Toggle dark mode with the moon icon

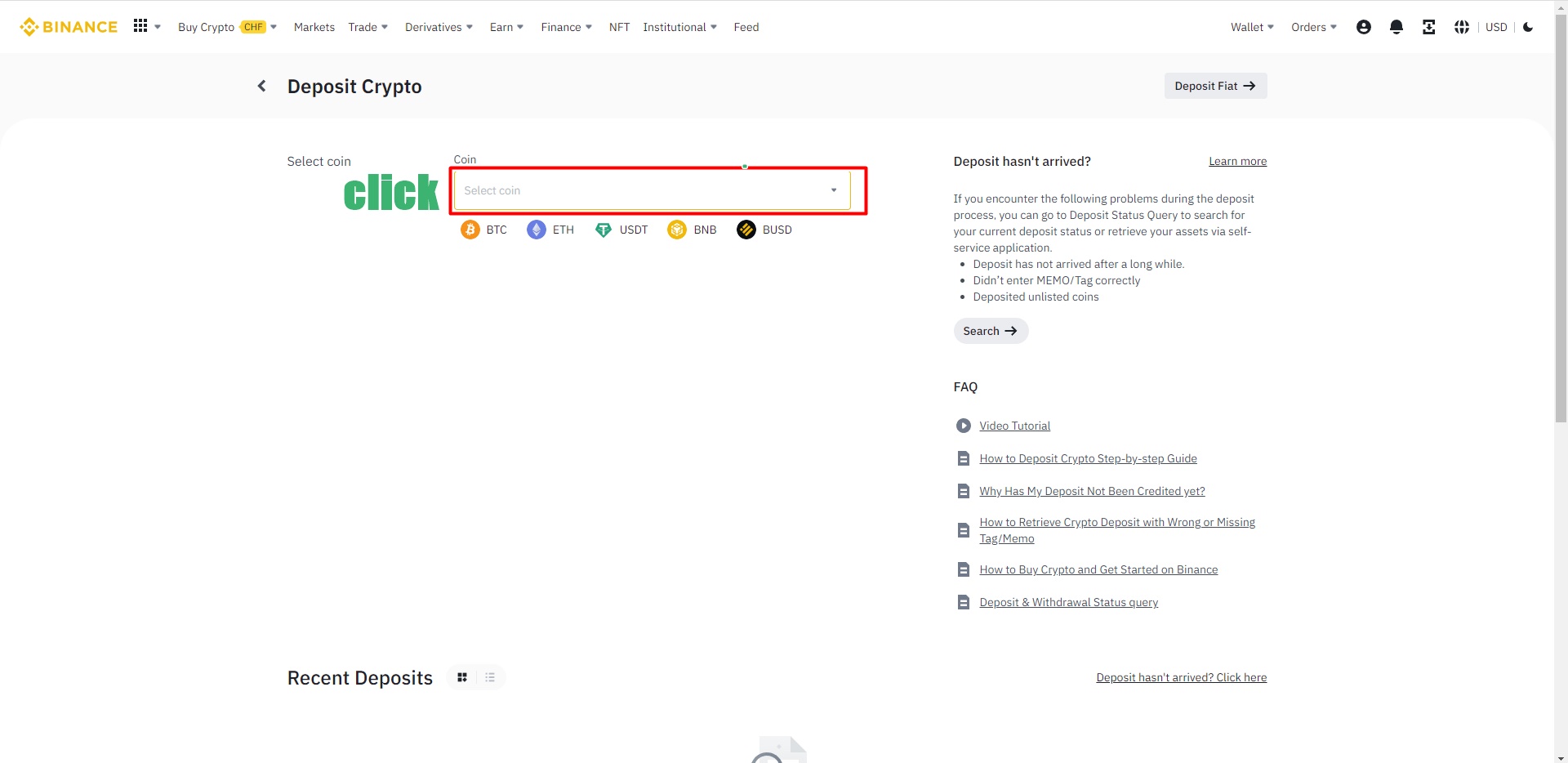(x=1528, y=27)
